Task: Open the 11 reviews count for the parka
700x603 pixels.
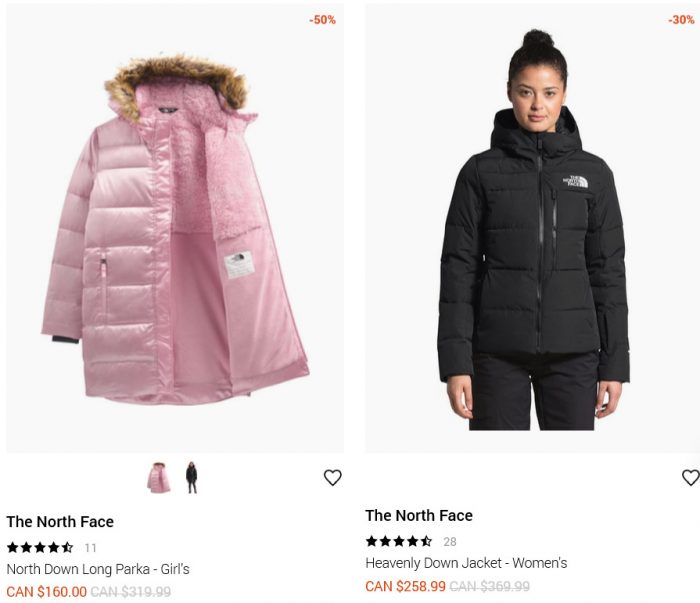Action: point(91,548)
